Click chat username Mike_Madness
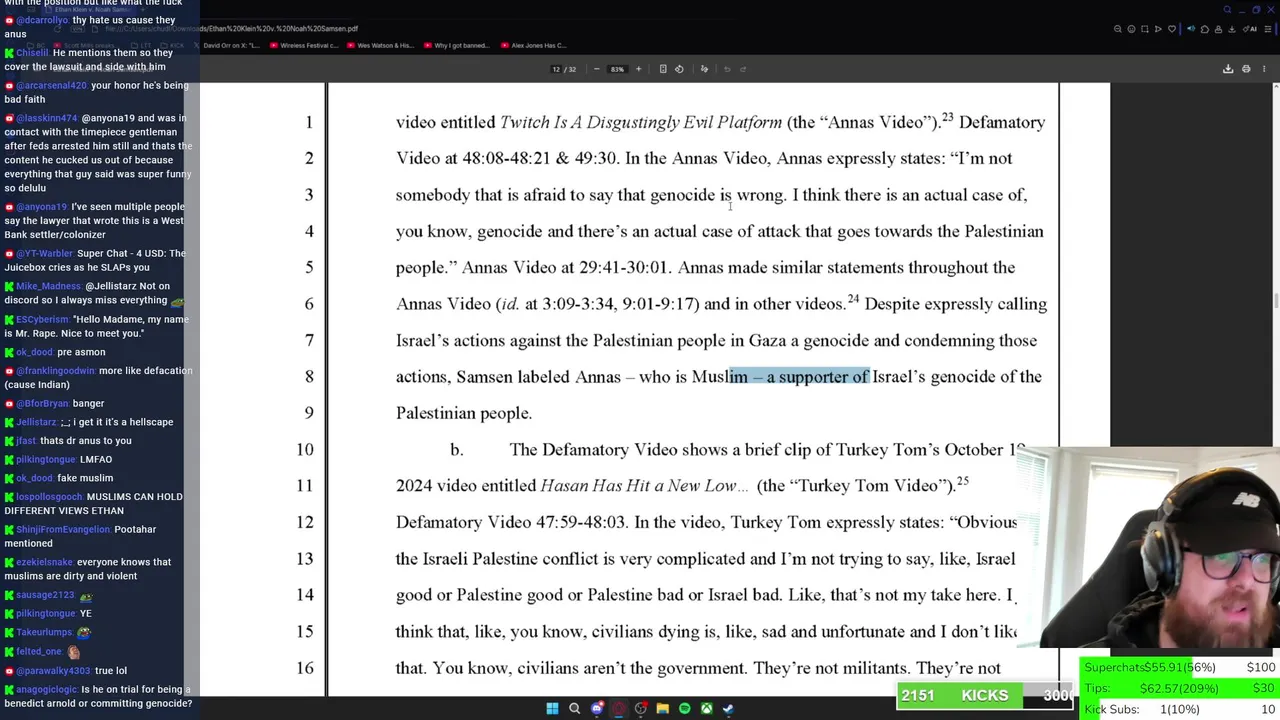 [48, 286]
